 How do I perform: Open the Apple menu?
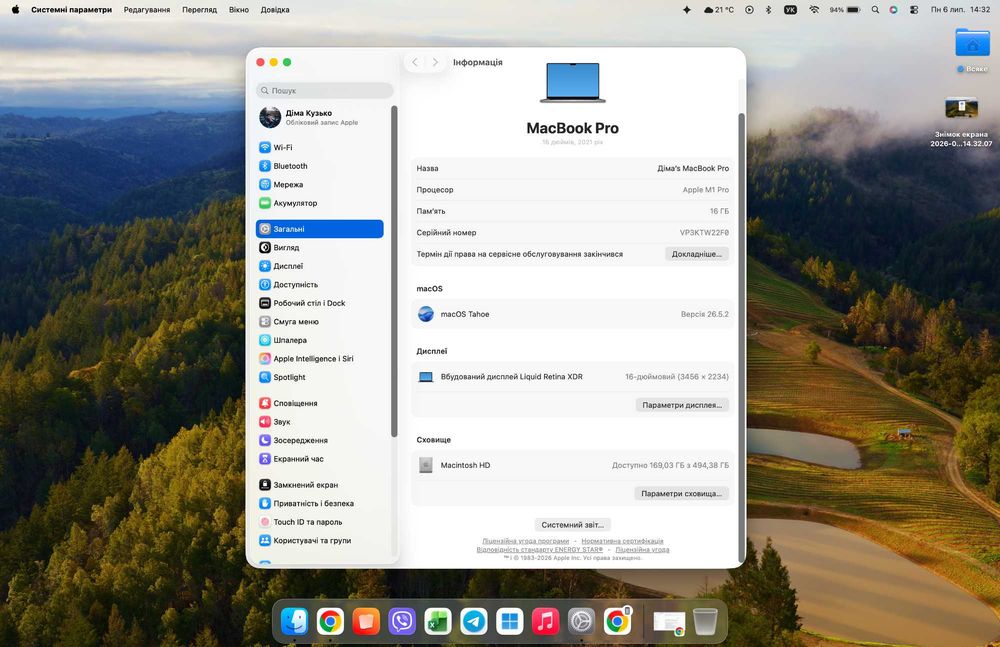(15, 10)
